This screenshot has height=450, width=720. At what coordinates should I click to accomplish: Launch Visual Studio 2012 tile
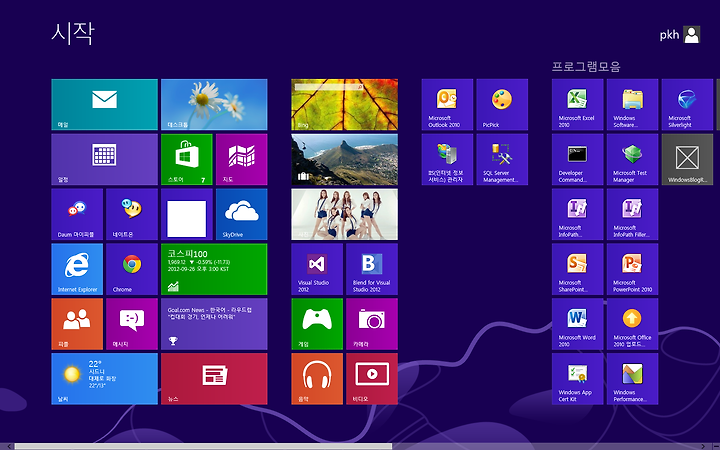[317, 269]
